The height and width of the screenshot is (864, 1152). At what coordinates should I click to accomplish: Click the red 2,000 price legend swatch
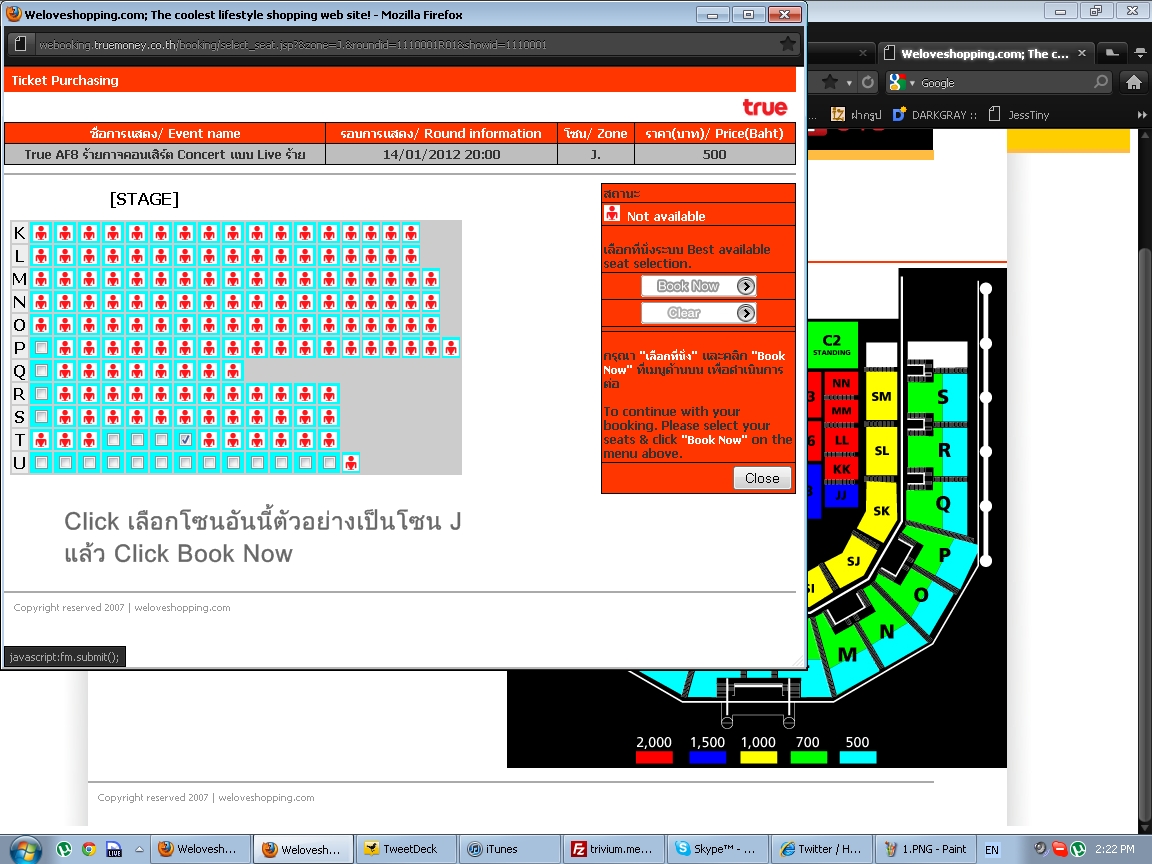coord(654,757)
